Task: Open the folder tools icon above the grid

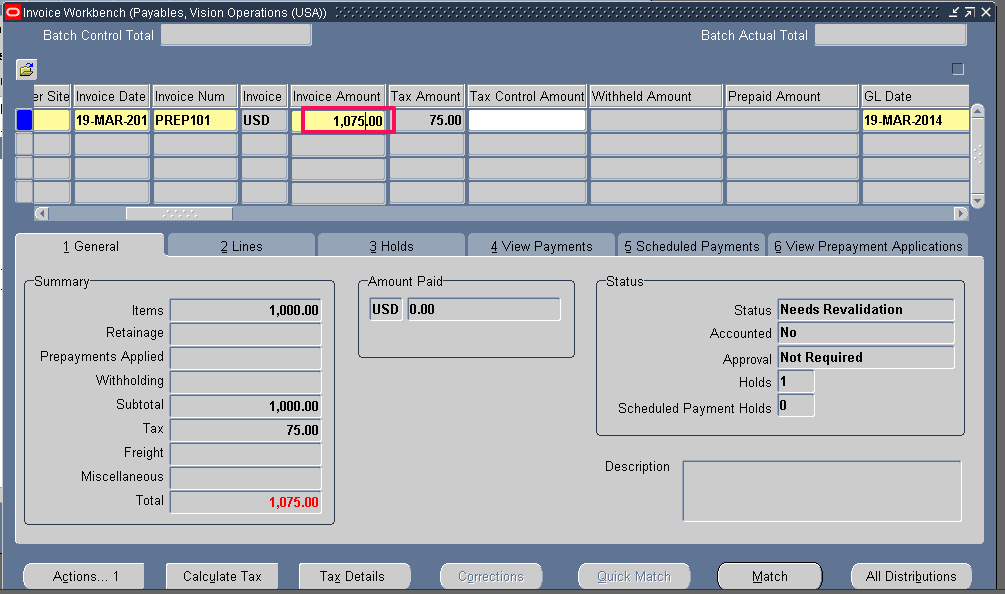Action: [26, 69]
